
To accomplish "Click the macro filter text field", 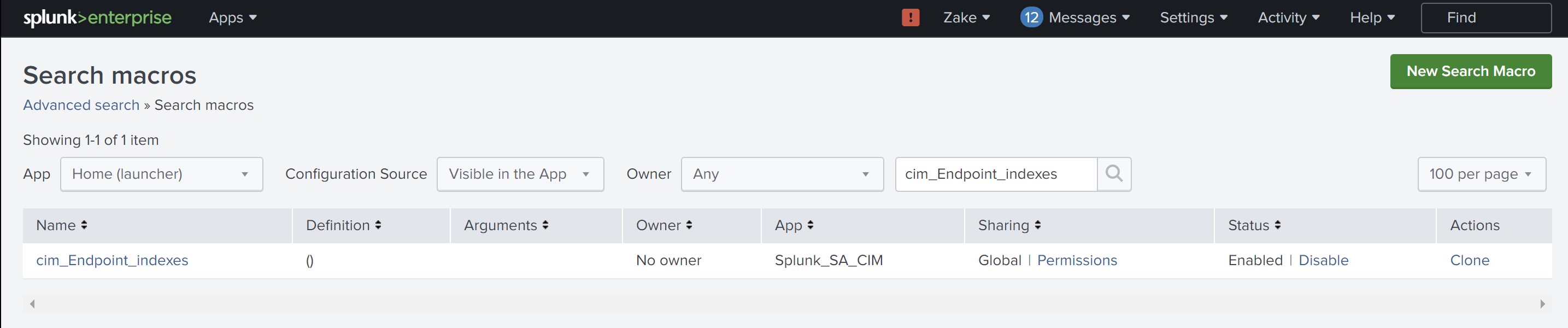I will (x=996, y=174).
